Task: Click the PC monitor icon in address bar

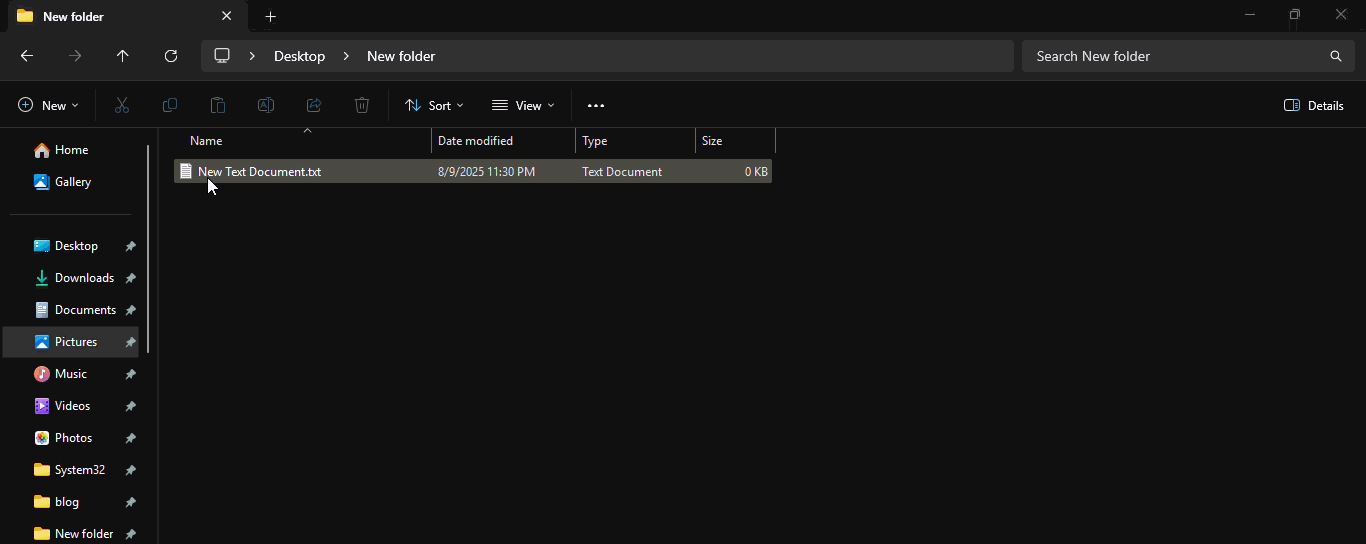Action: [222, 56]
